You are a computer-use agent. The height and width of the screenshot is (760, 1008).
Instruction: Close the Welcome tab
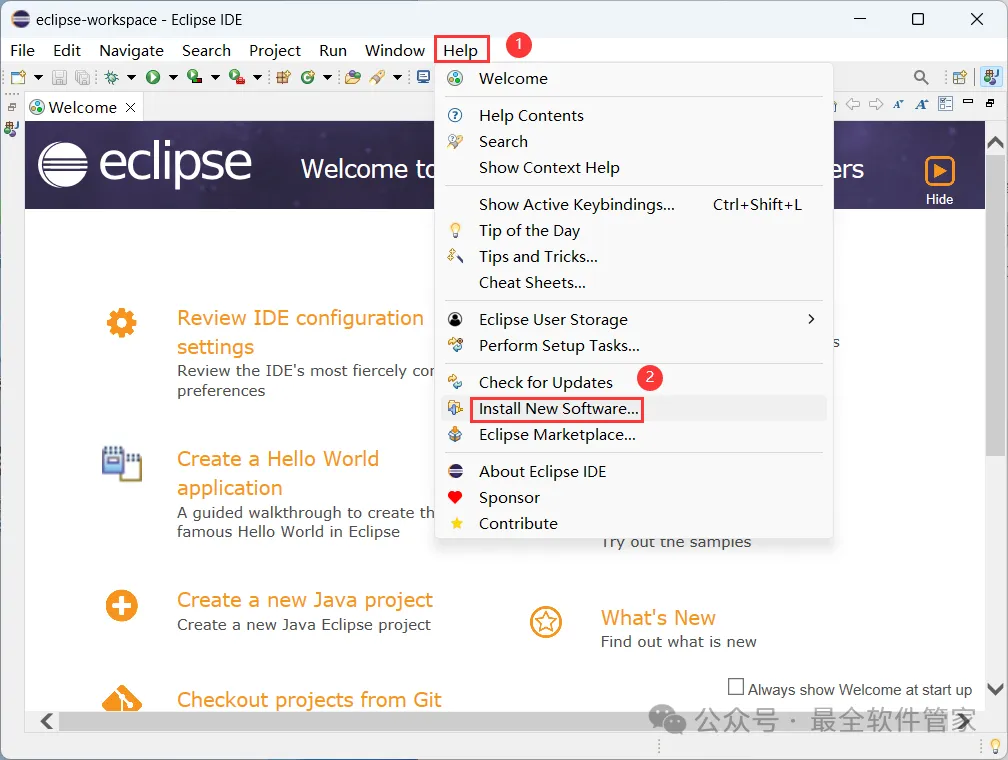pos(130,107)
